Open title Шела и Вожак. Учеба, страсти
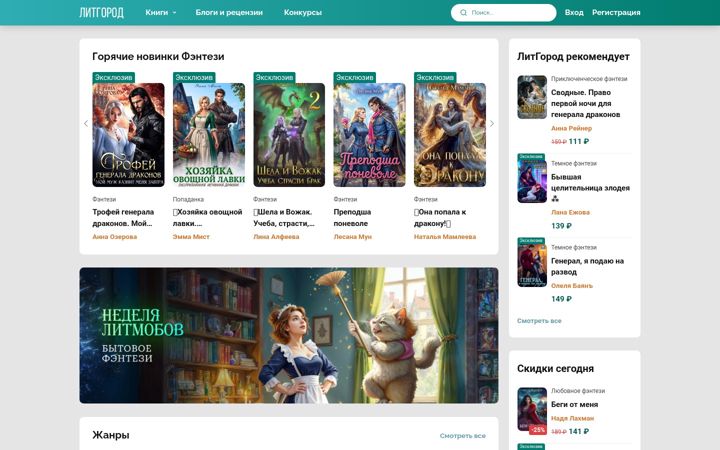Image resolution: width=720 pixels, height=450 pixels. point(284,218)
